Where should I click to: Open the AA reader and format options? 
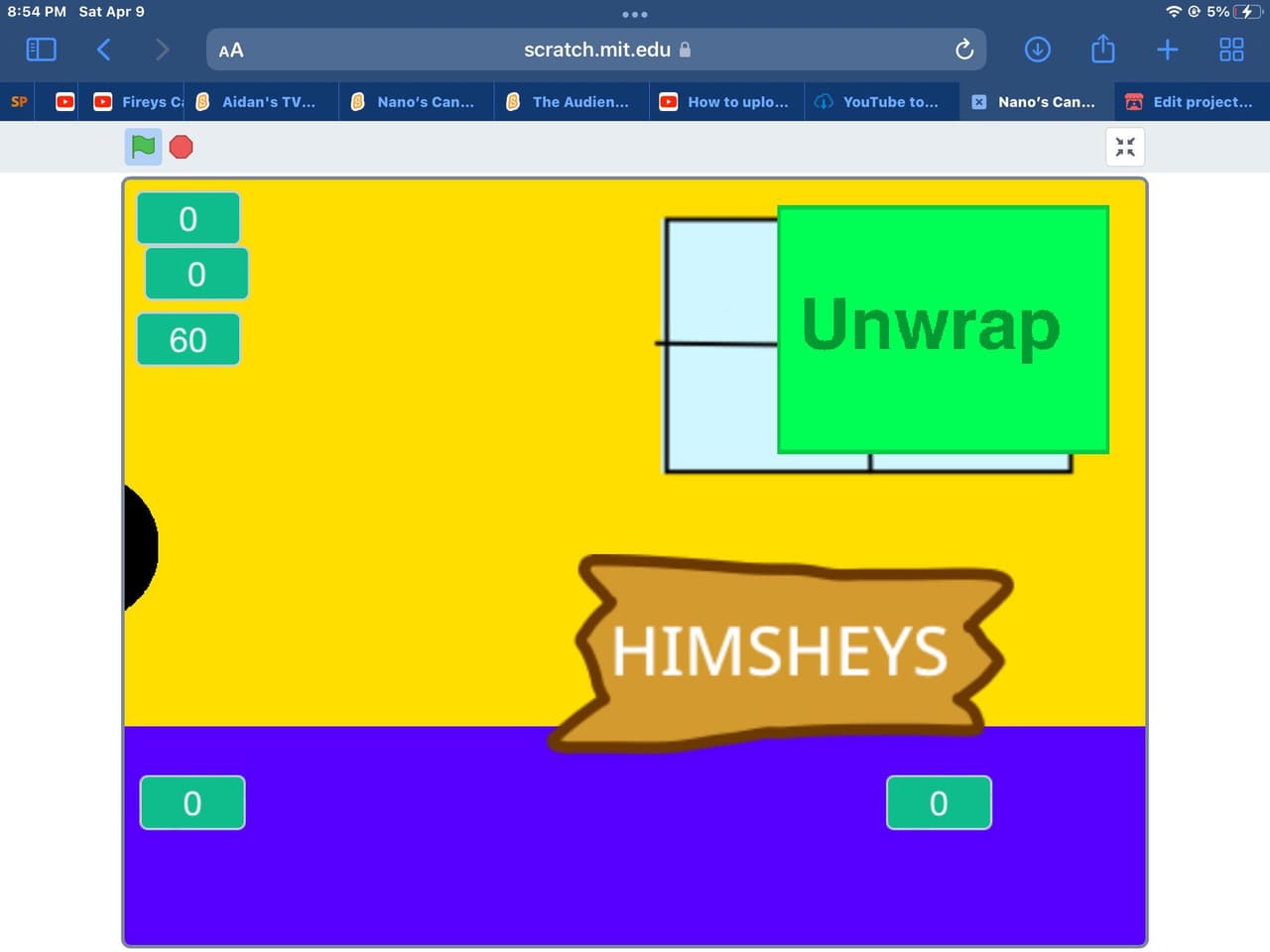231,51
